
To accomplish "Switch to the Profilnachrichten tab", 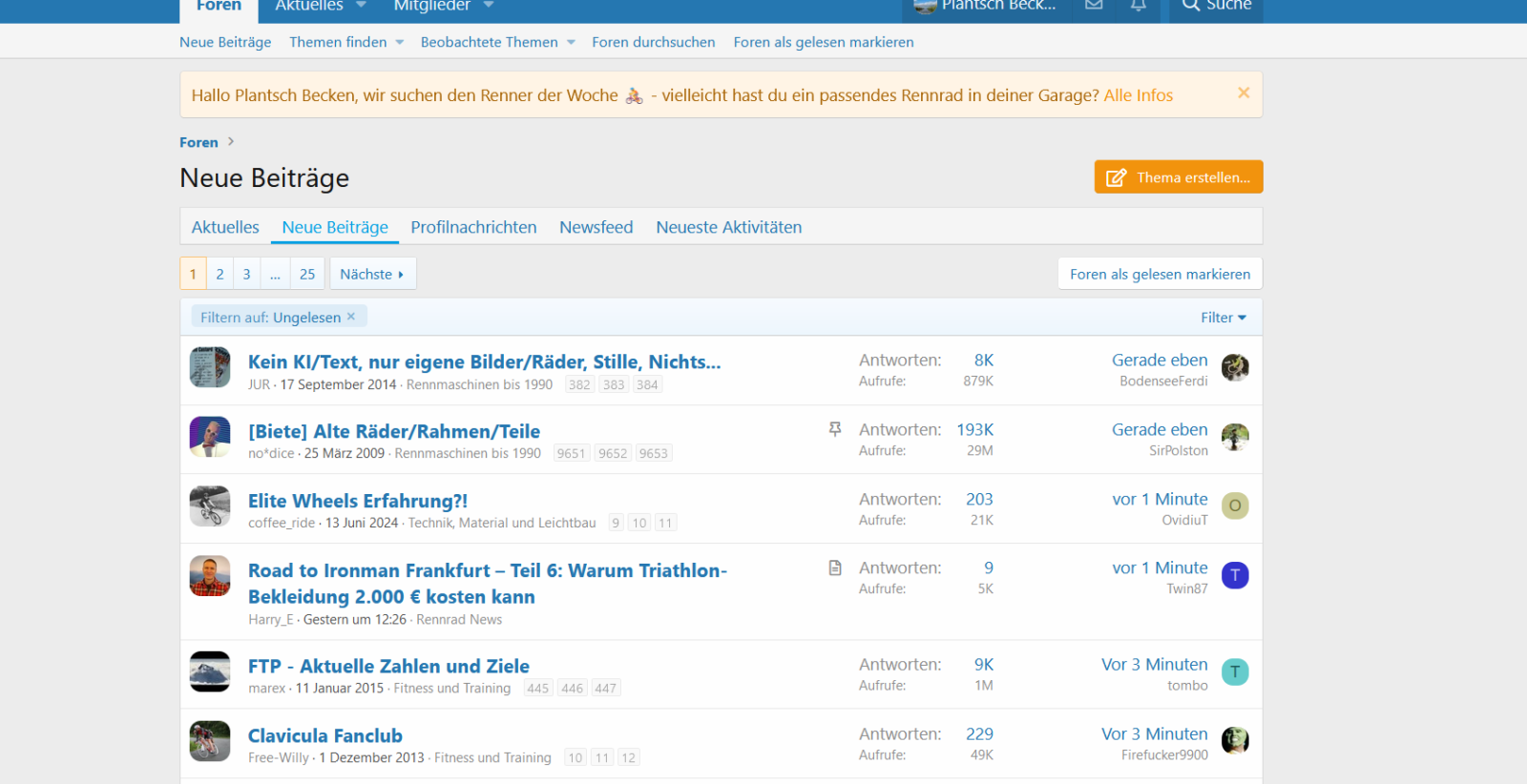I will tap(473, 227).
